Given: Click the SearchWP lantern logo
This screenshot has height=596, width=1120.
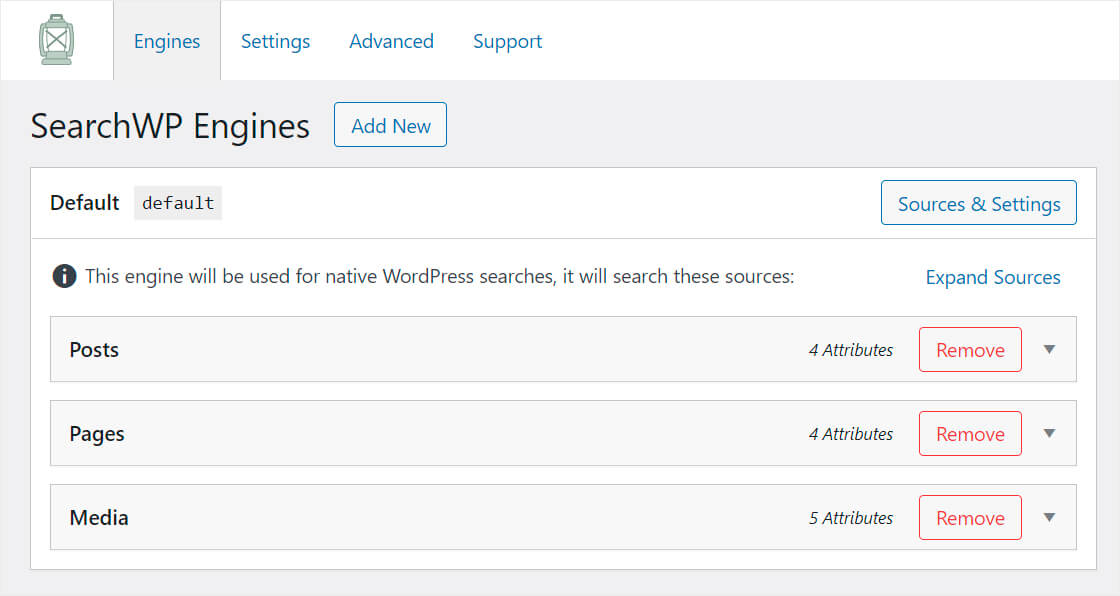Looking at the screenshot, I should 56,40.
